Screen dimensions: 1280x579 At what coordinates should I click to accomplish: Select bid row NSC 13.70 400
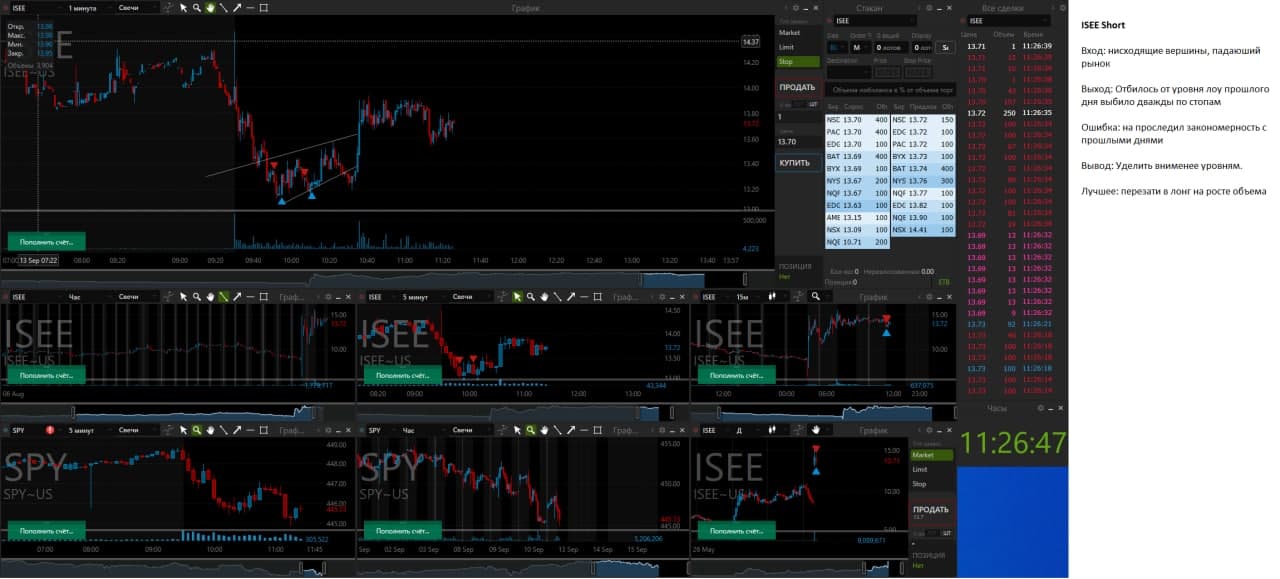click(x=857, y=120)
